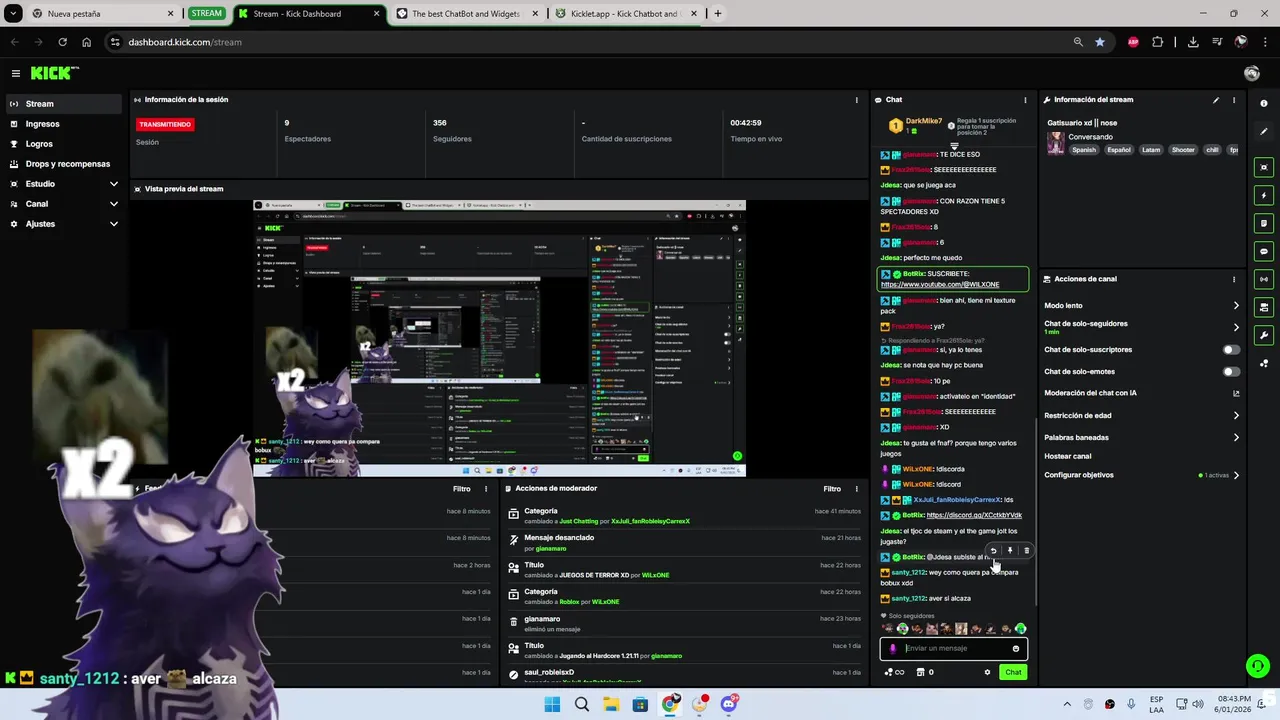Go to Logros in the sidebar
This screenshot has width=1280, height=720.
coord(62,144)
